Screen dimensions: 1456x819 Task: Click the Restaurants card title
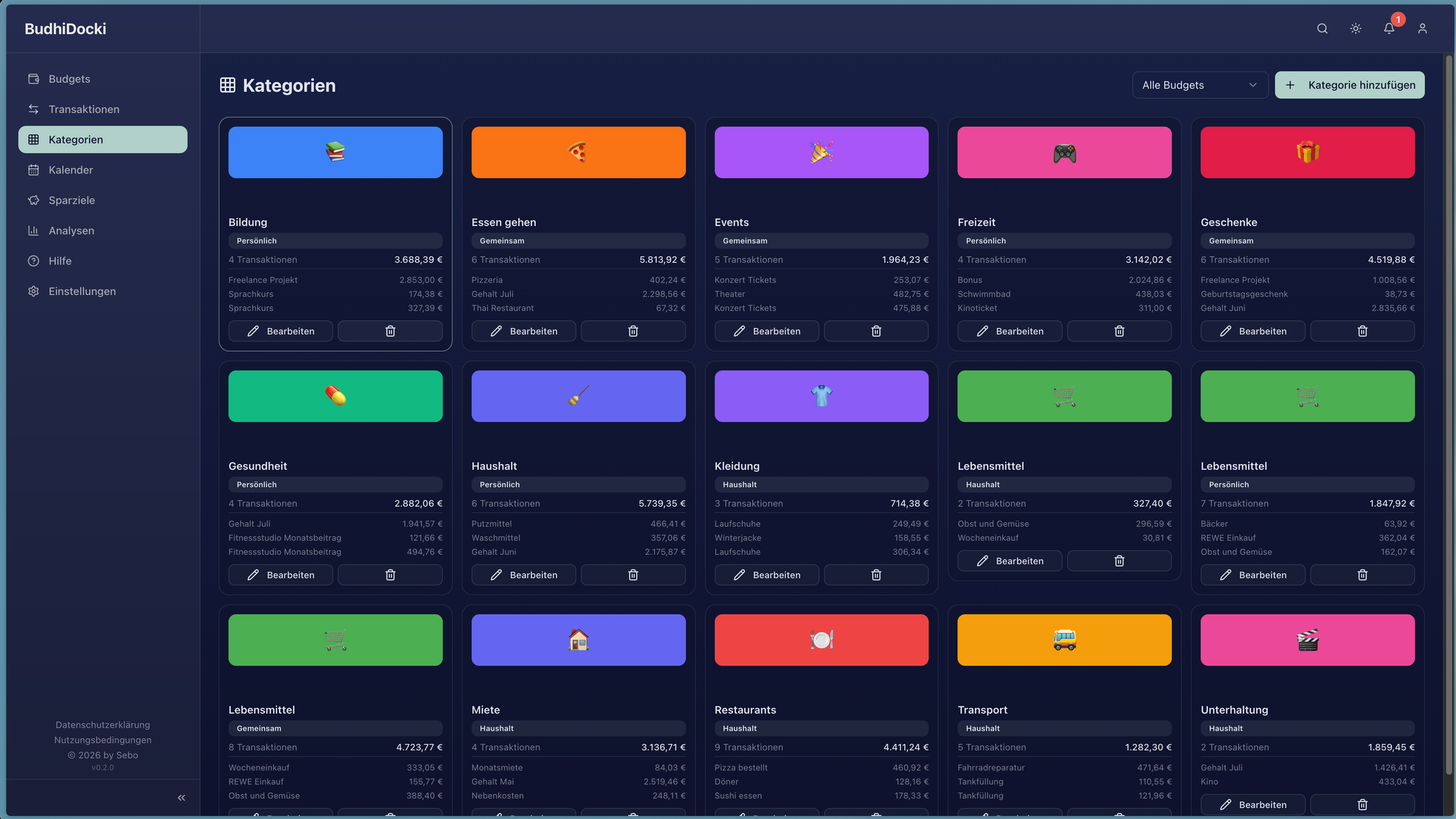745,710
